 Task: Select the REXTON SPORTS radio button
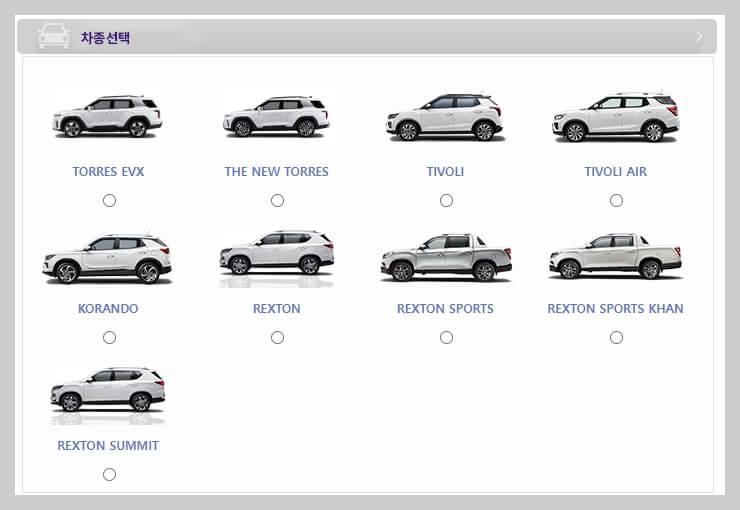(446, 337)
